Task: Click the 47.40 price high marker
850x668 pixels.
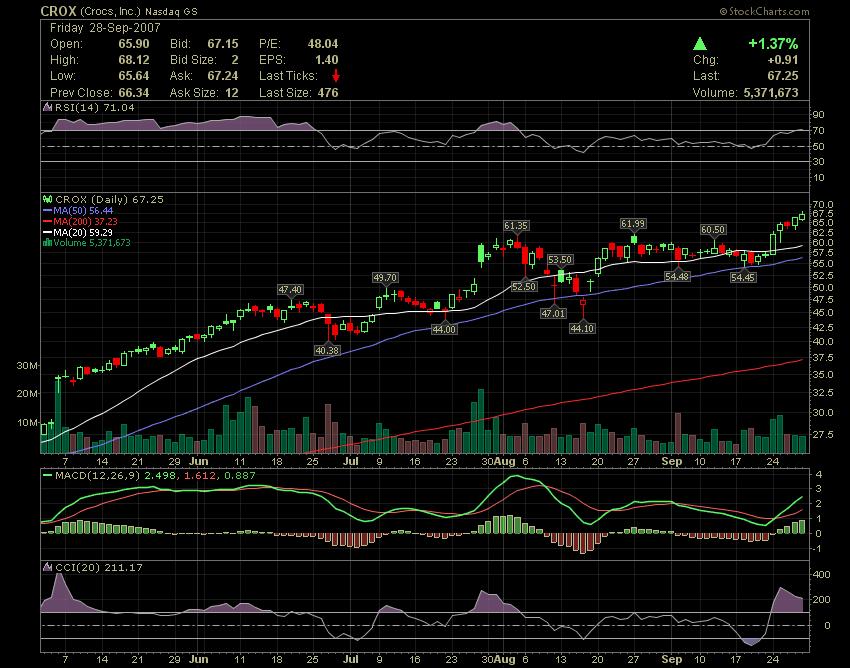Action: tap(290, 290)
